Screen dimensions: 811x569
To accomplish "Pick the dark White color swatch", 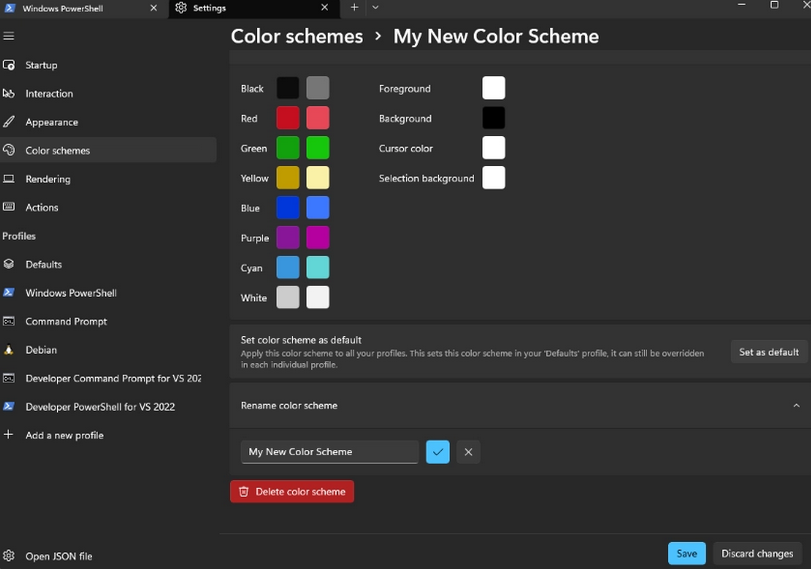I will click(x=288, y=297).
